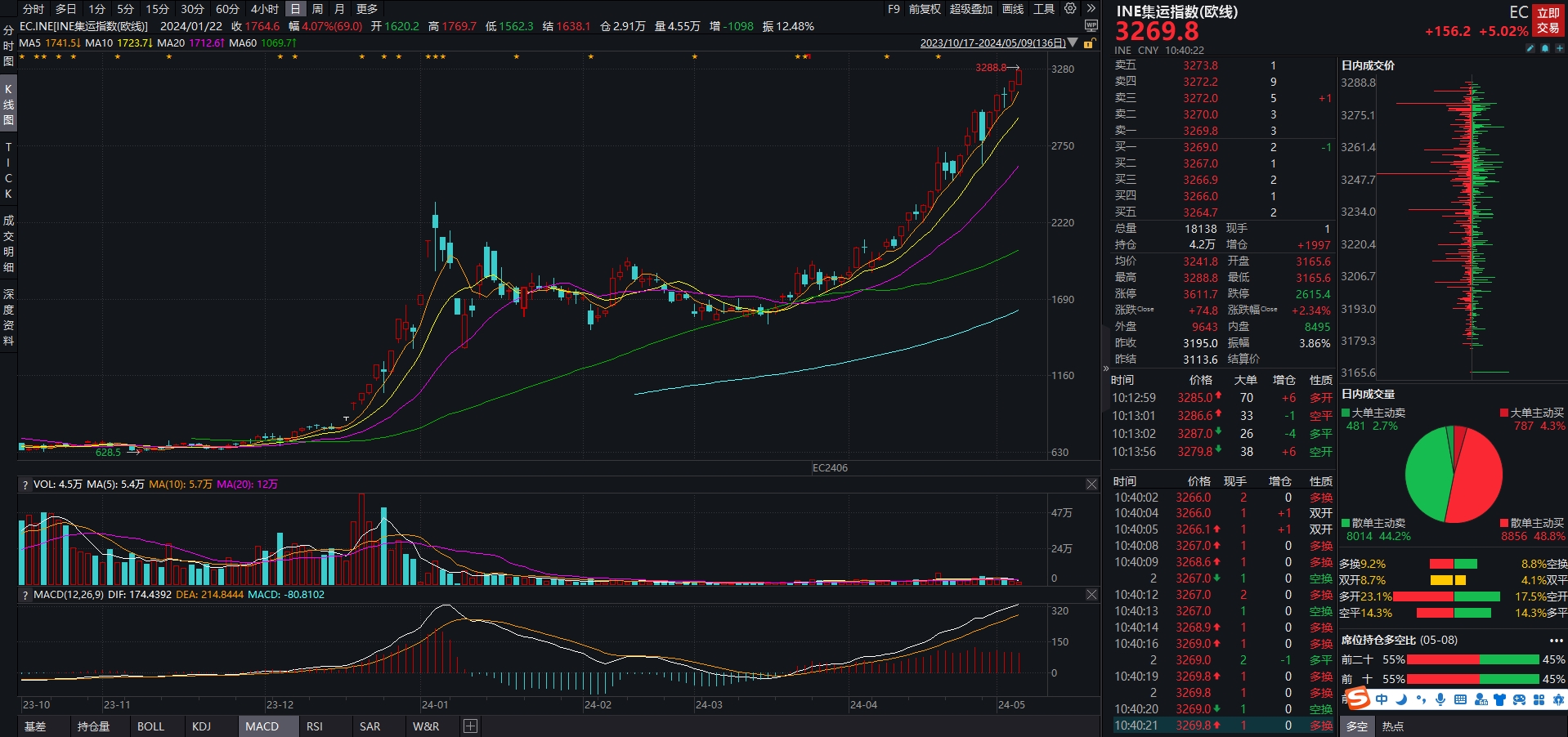This screenshot has height=737, width=1568.
Task: Click the VOL panel help question mark
Action: (x=25, y=485)
